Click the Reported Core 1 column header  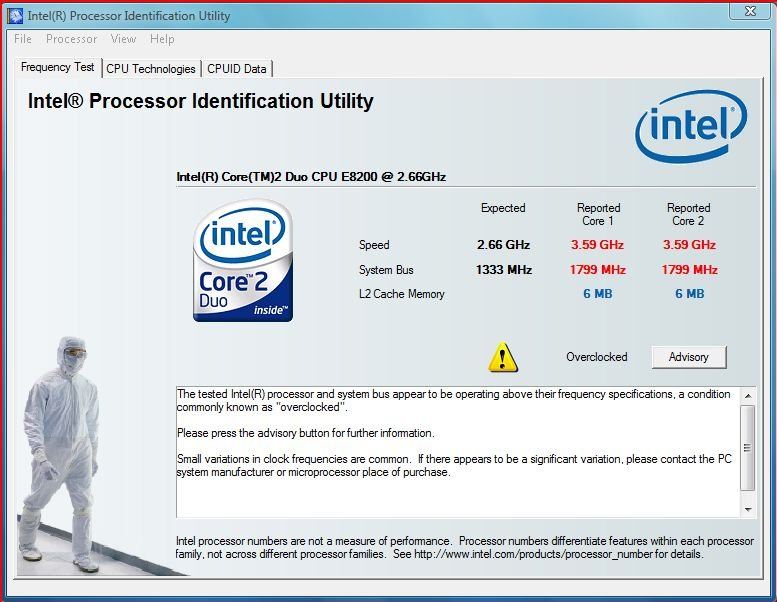[598, 214]
